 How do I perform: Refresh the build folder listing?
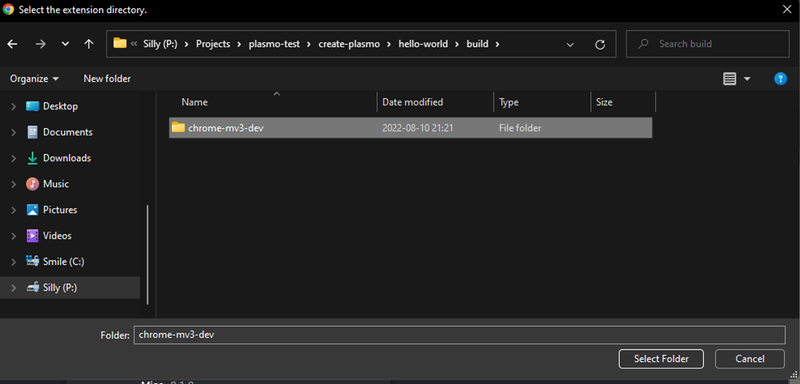point(600,44)
